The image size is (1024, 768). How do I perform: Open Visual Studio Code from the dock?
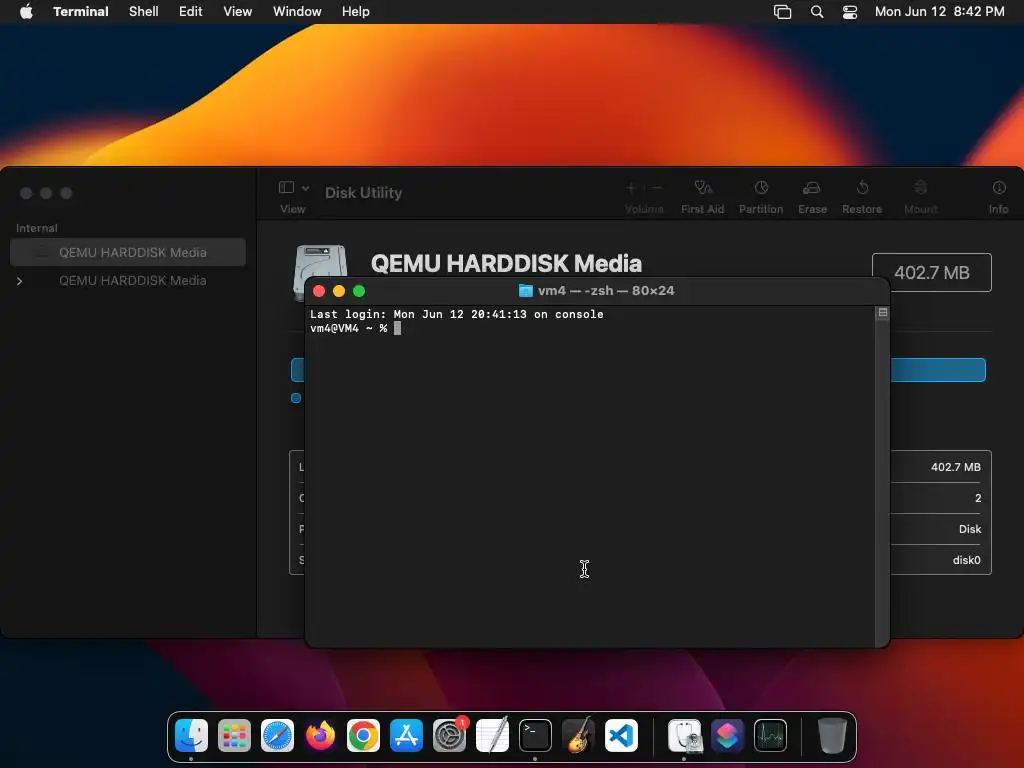point(622,735)
